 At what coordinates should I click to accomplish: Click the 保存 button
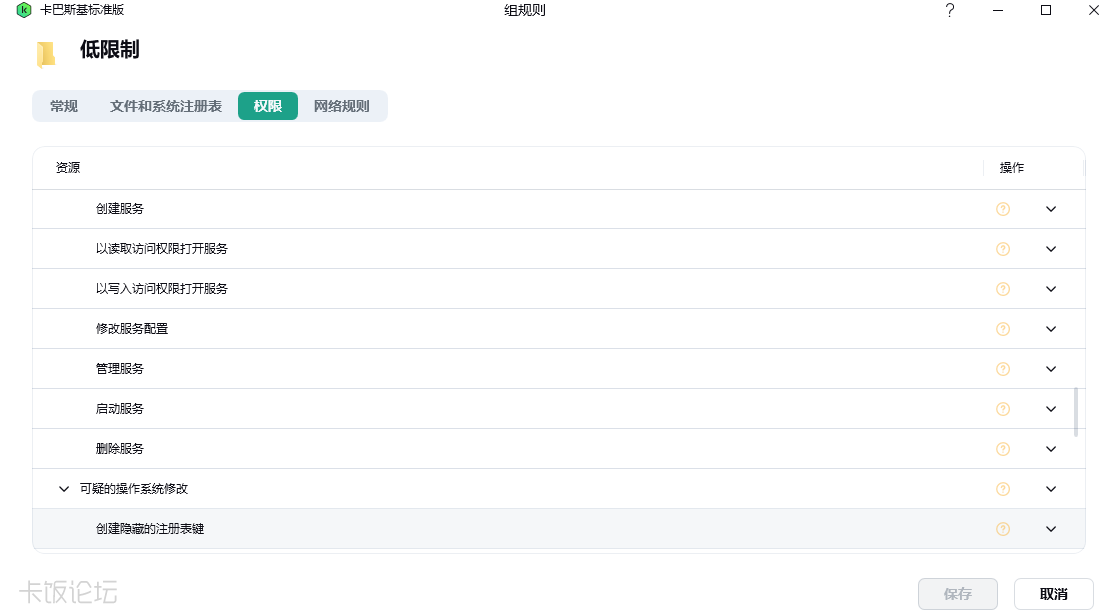(x=957, y=594)
